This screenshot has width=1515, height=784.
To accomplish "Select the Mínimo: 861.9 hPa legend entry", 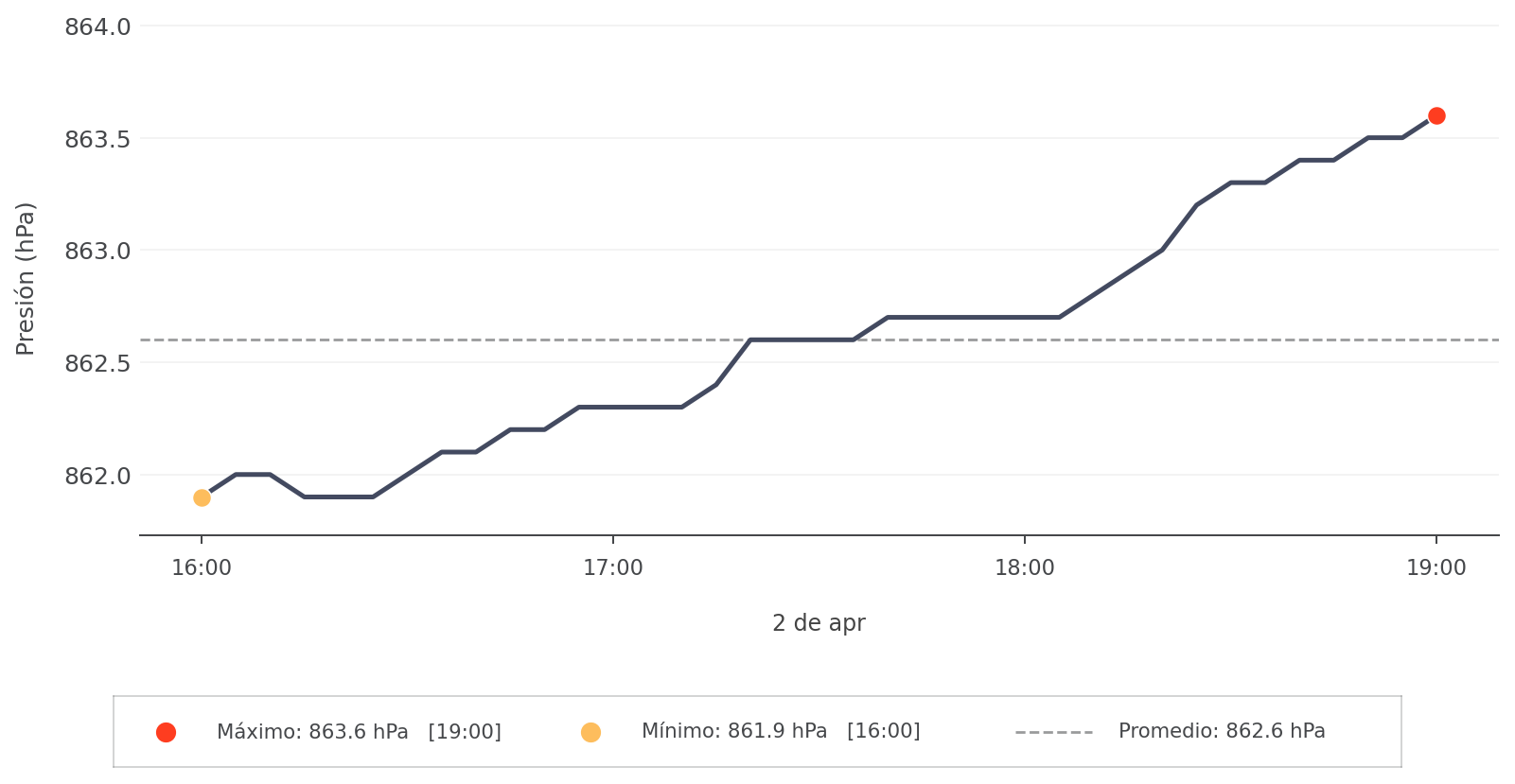I will pyautogui.click(x=781, y=731).
